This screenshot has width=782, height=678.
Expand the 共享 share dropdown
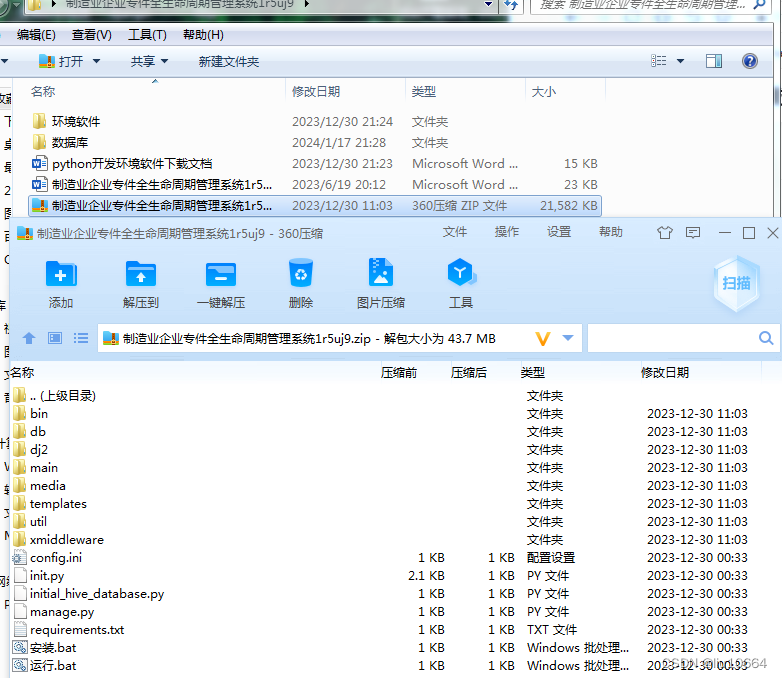164,61
